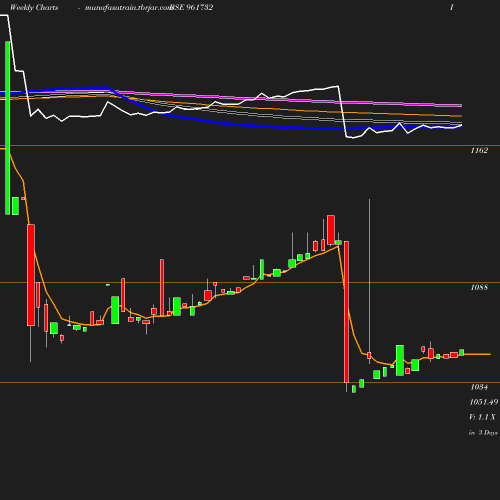Viewport: 500px width, 500px height.
Task: Click the 1051.49 current price value
Action: pyautogui.click(x=484, y=402)
